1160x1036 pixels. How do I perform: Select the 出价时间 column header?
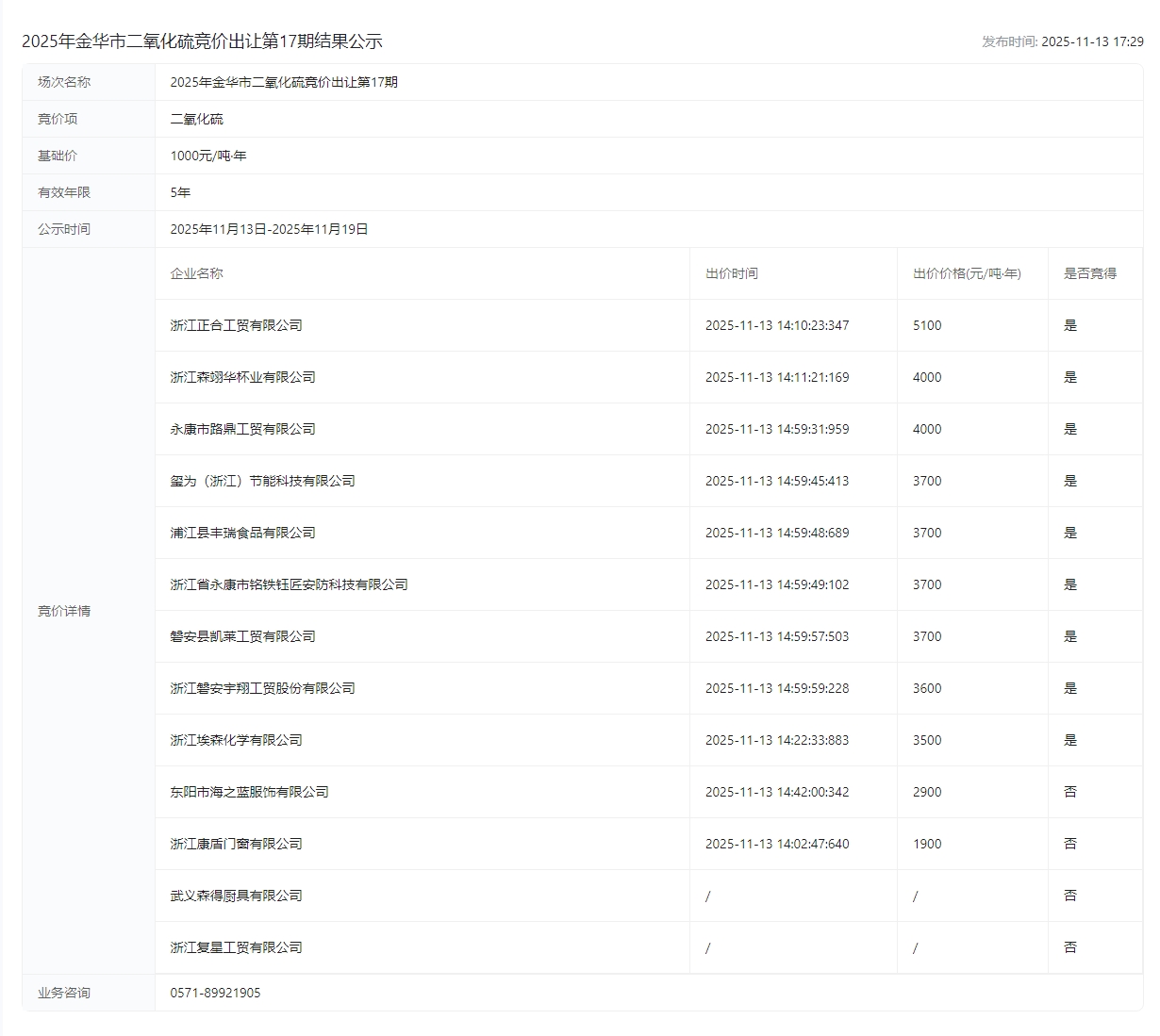pyautogui.click(x=731, y=273)
